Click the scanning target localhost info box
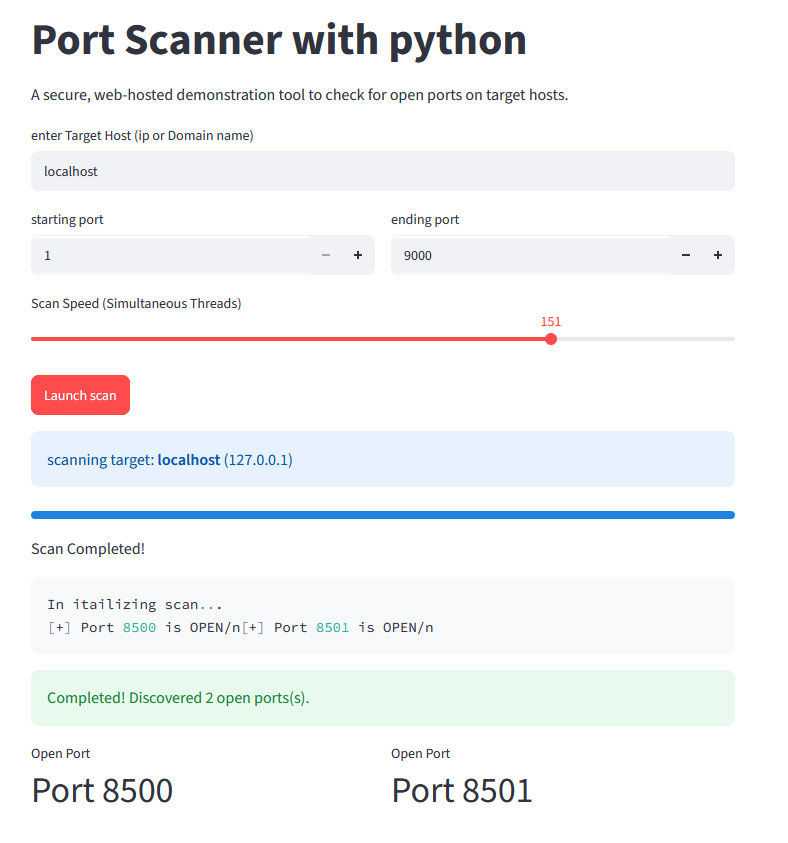This screenshot has width=788, height=843. click(383, 459)
